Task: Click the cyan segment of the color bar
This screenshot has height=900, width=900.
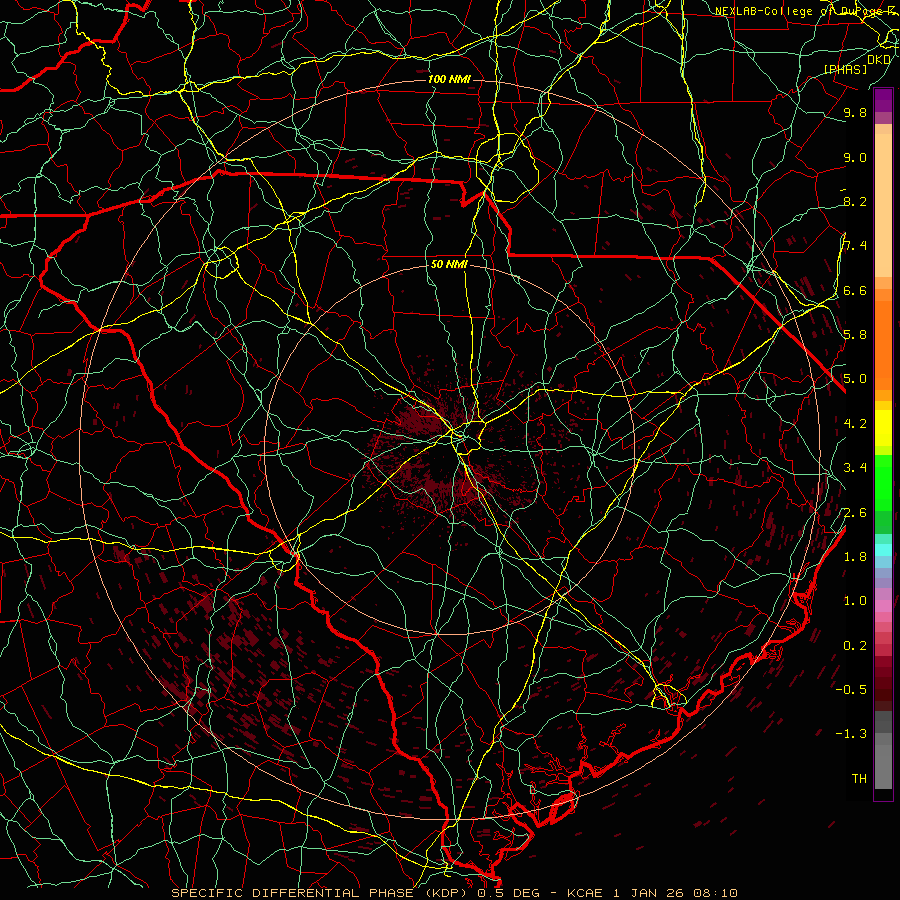Action: click(x=883, y=549)
